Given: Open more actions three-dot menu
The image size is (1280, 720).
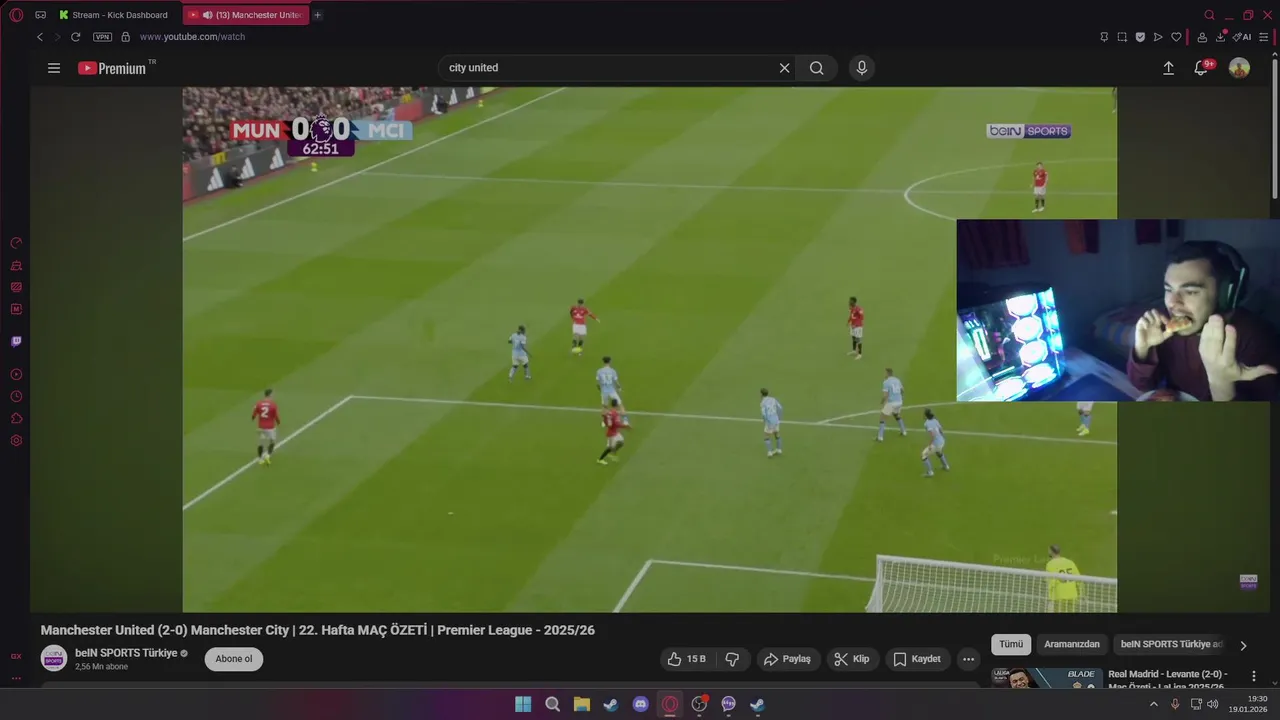Looking at the screenshot, I should (968, 659).
